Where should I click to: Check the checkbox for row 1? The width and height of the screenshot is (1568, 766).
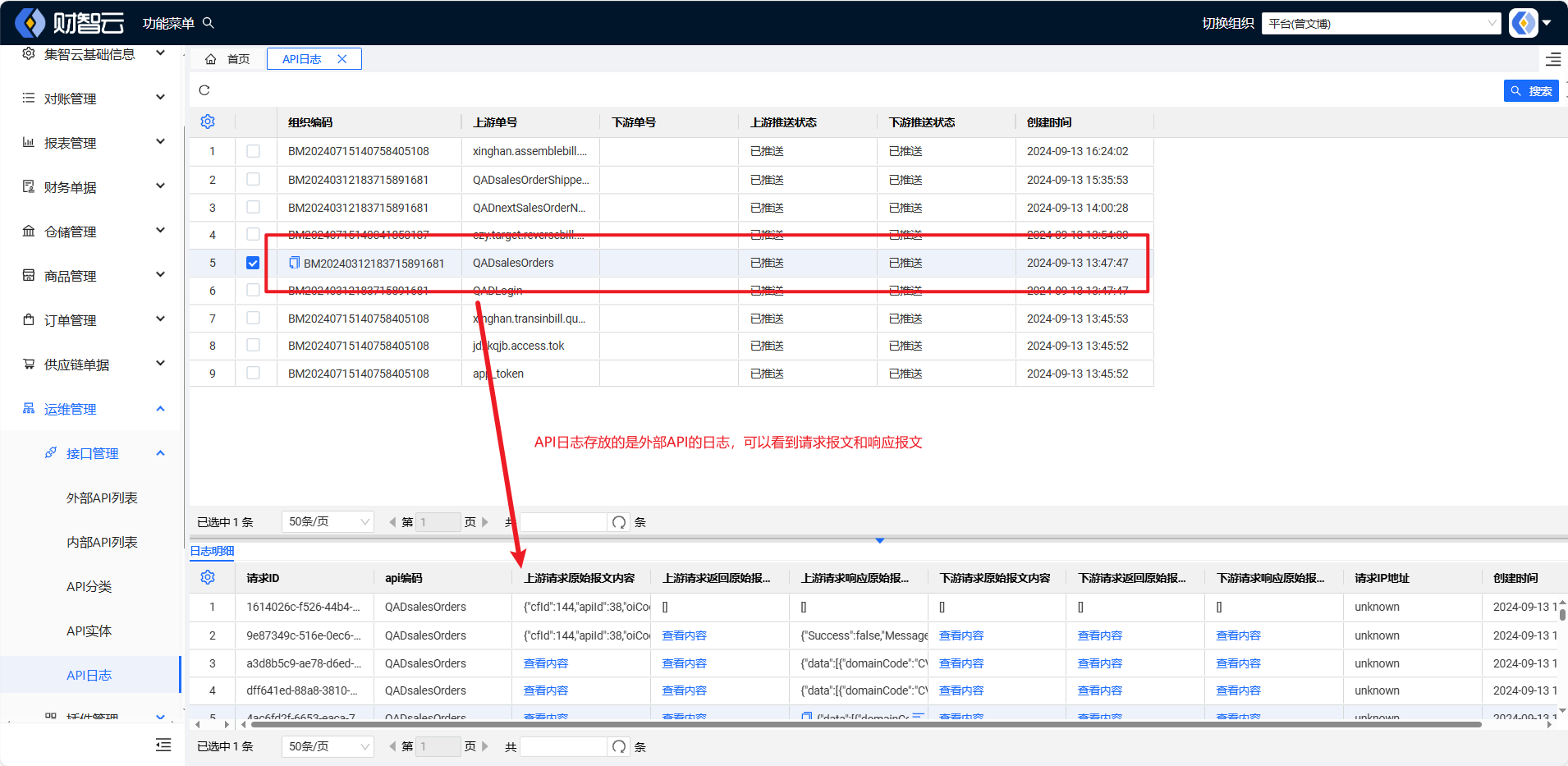253,151
